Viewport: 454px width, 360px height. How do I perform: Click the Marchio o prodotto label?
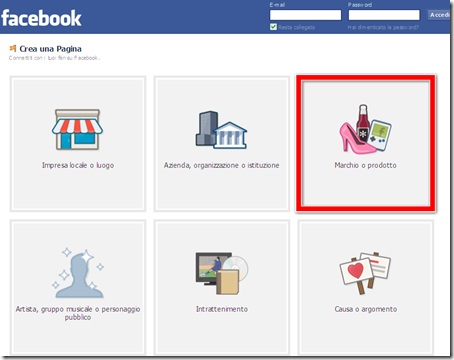tap(366, 165)
